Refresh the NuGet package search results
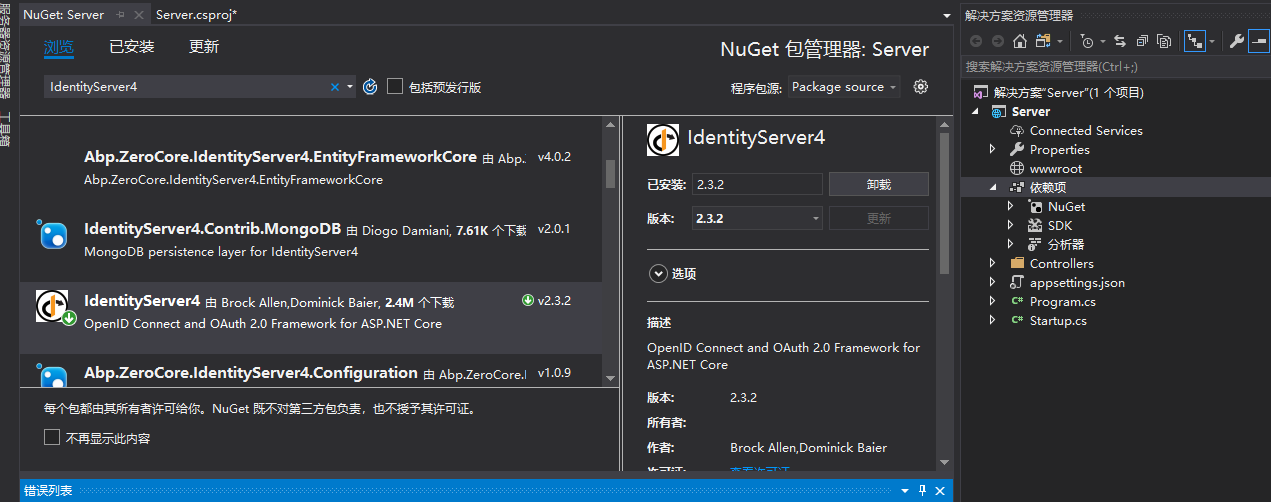Viewport: 1271px width, 502px height. (370, 87)
